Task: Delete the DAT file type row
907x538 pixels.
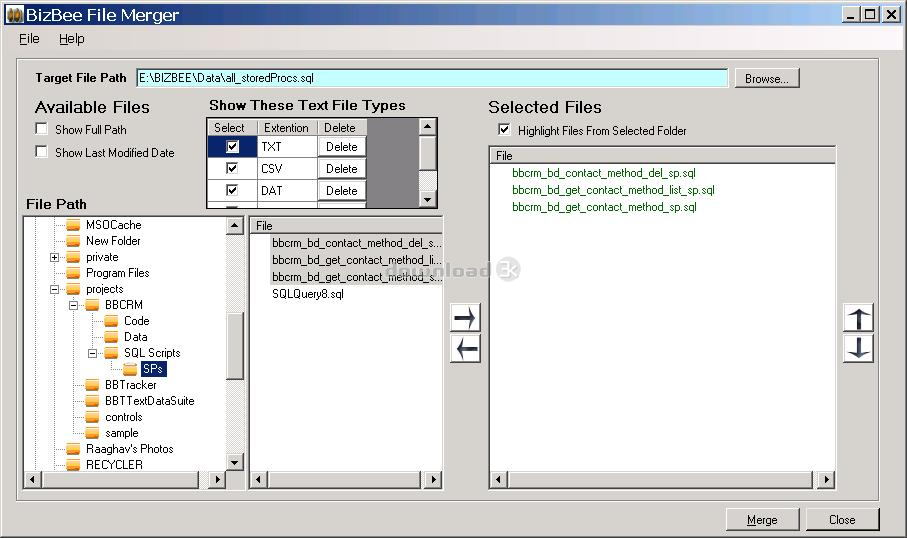Action: [342, 191]
